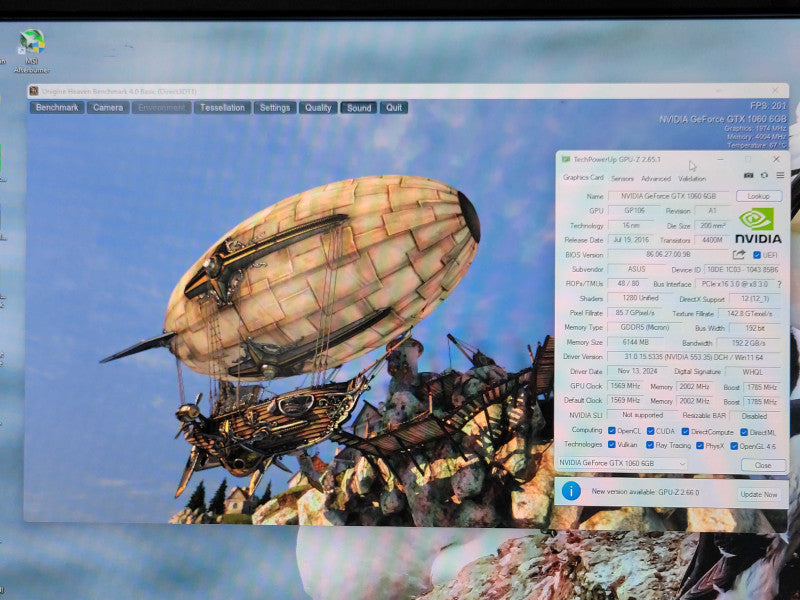Switch to the Sensors tab
Image resolution: width=800 pixels, height=600 pixels.
(x=622, y=178)
